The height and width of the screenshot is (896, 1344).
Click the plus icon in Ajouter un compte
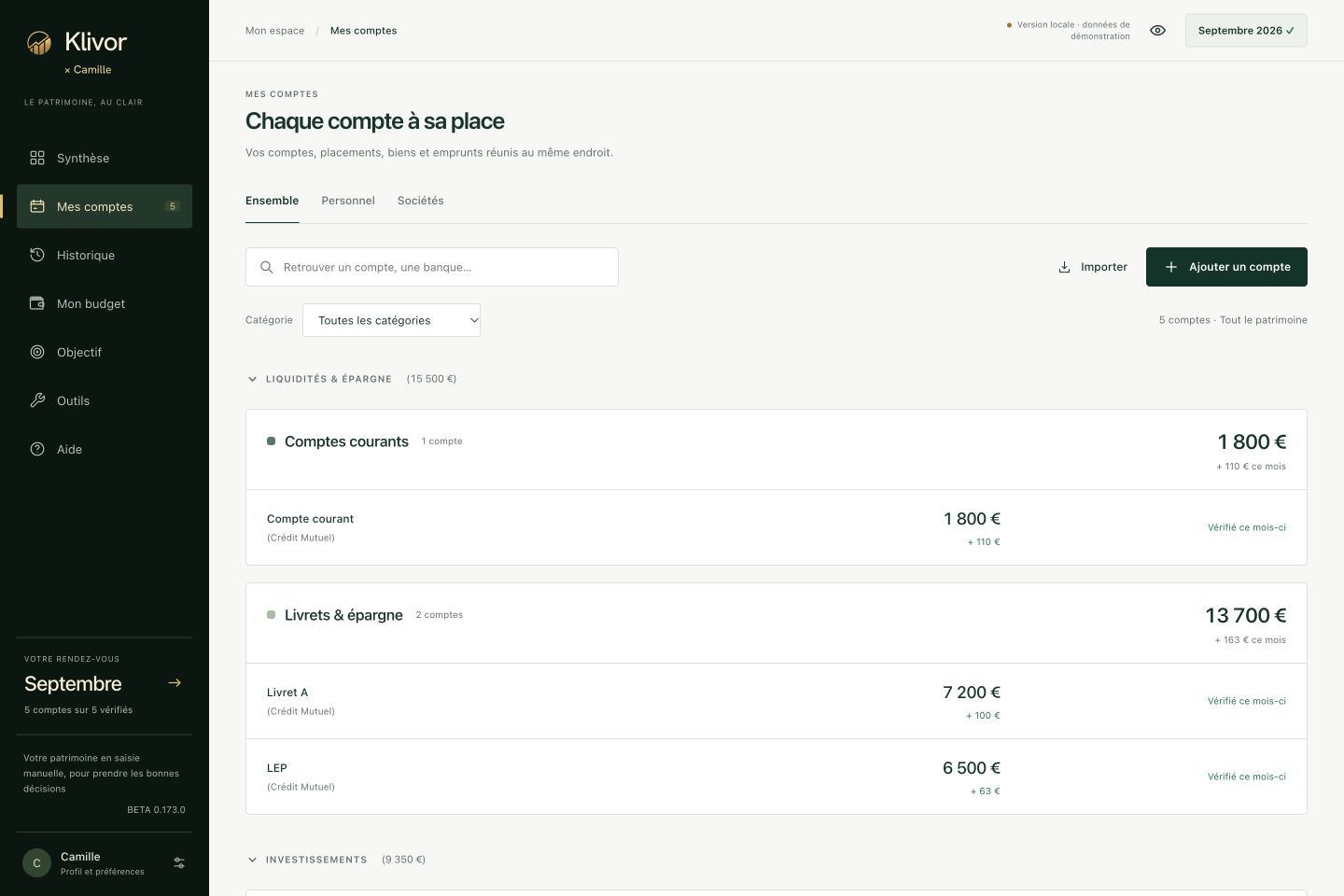(x=1171, y=267)
